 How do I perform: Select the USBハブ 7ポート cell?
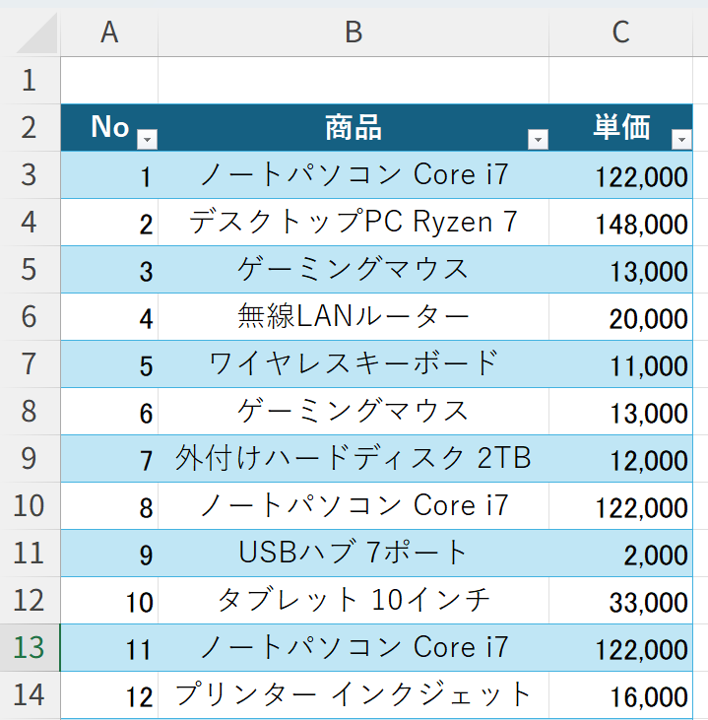pos(353,553)
